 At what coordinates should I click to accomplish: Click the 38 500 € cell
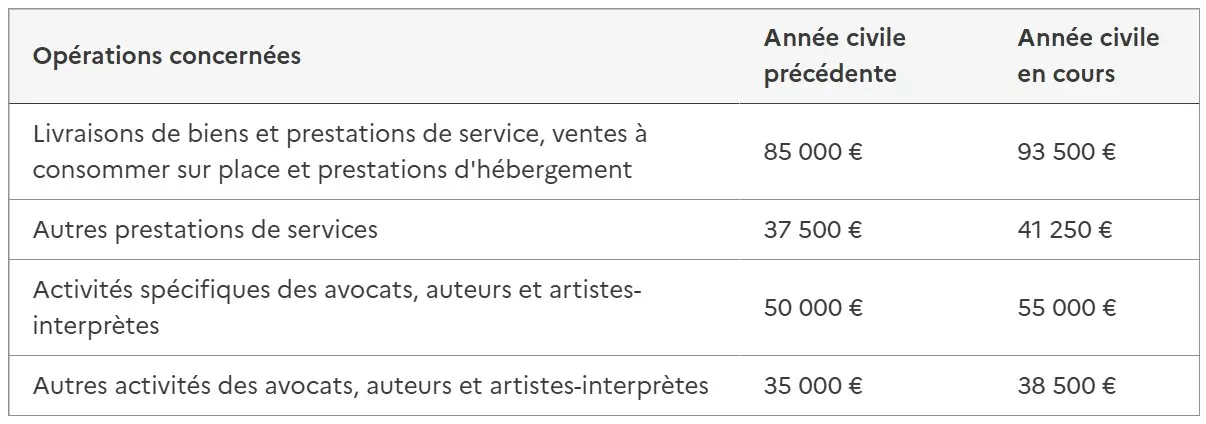point(1066,386)
